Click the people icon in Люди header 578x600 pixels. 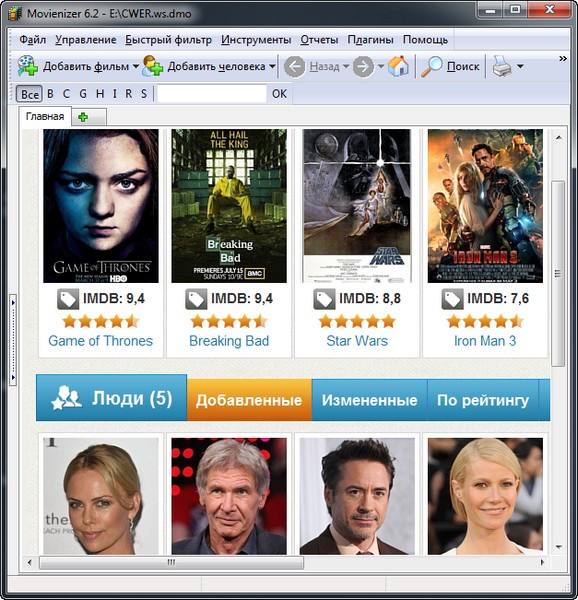click(x=66, y=398)
